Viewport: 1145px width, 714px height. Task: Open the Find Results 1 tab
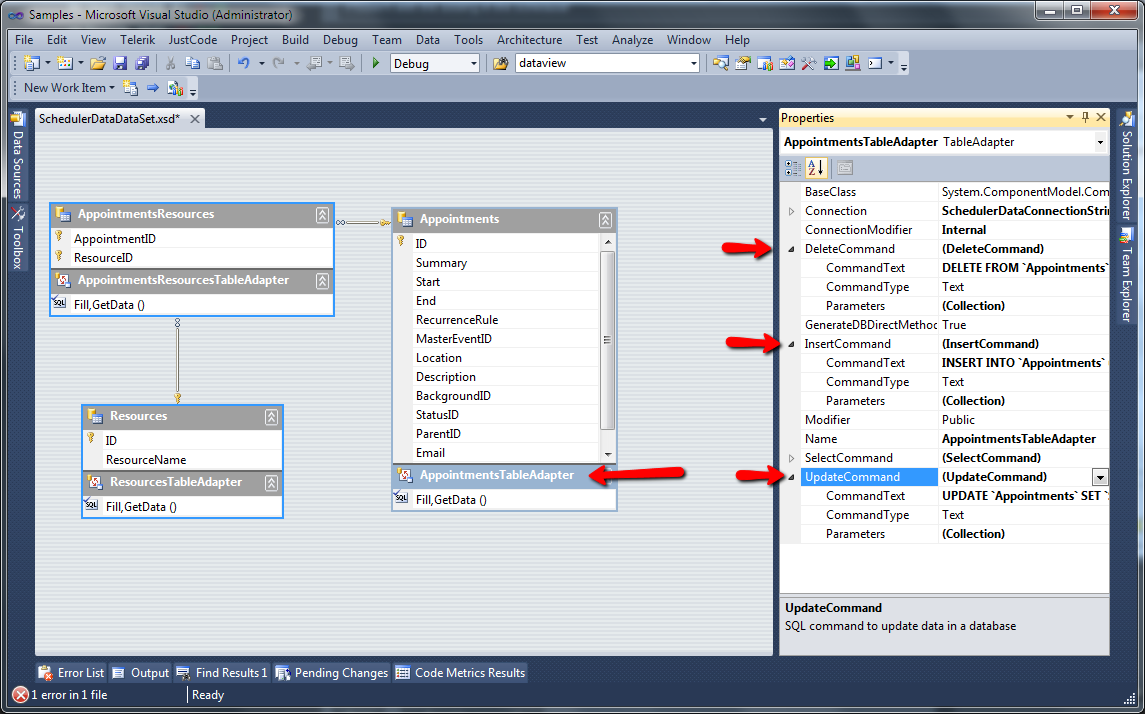pyautogui.click(x=222, y=672)
